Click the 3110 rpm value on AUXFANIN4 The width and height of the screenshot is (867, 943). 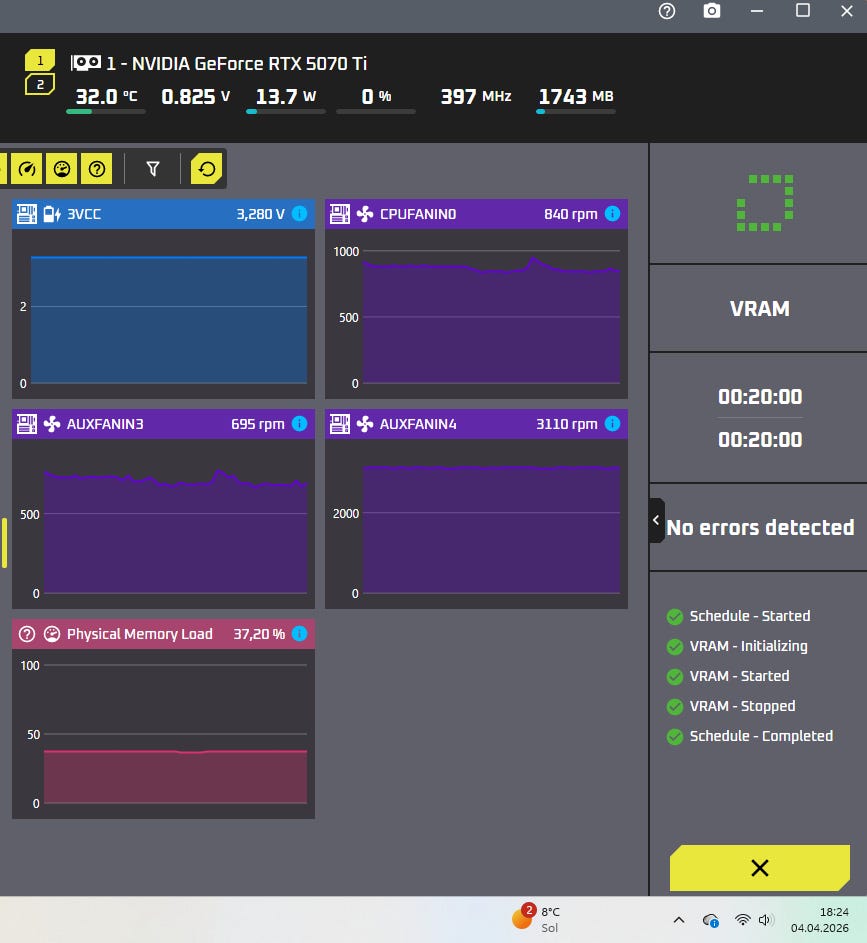(566, 424)
